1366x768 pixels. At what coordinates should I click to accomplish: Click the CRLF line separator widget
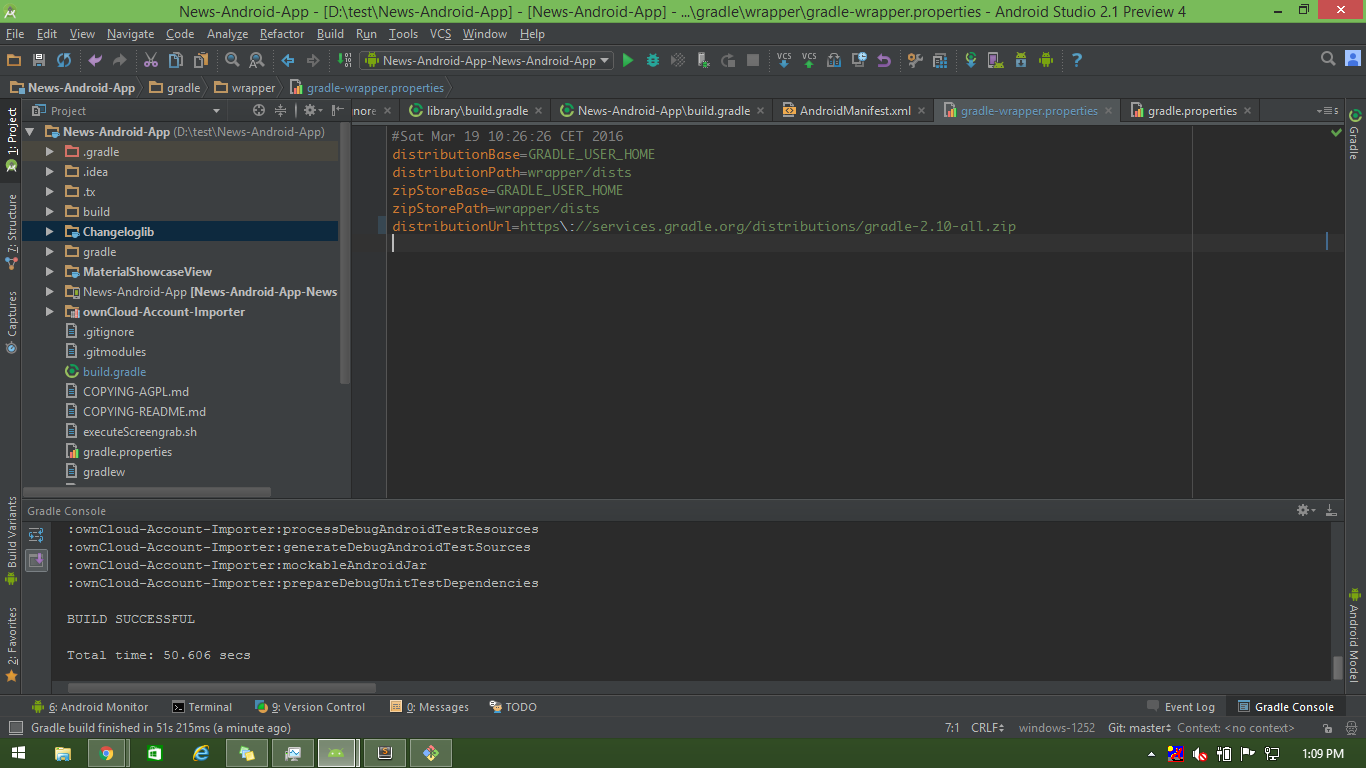point(987,728)
